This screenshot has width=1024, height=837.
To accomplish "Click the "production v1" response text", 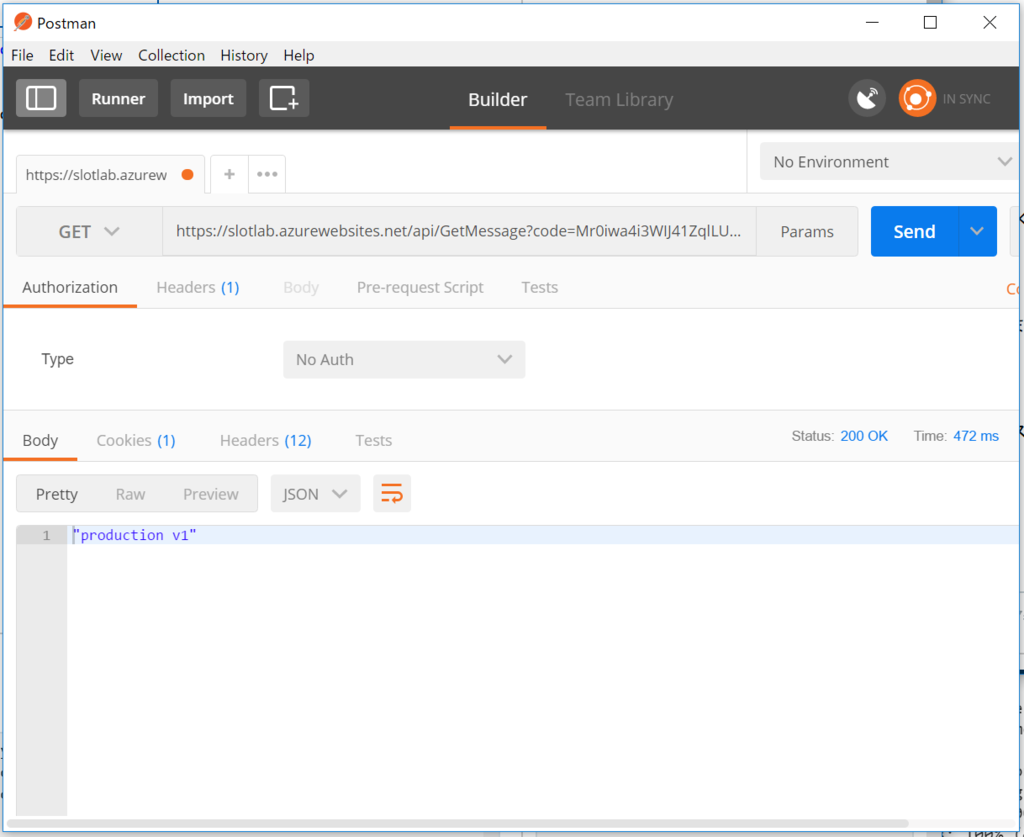I will 135,535.
